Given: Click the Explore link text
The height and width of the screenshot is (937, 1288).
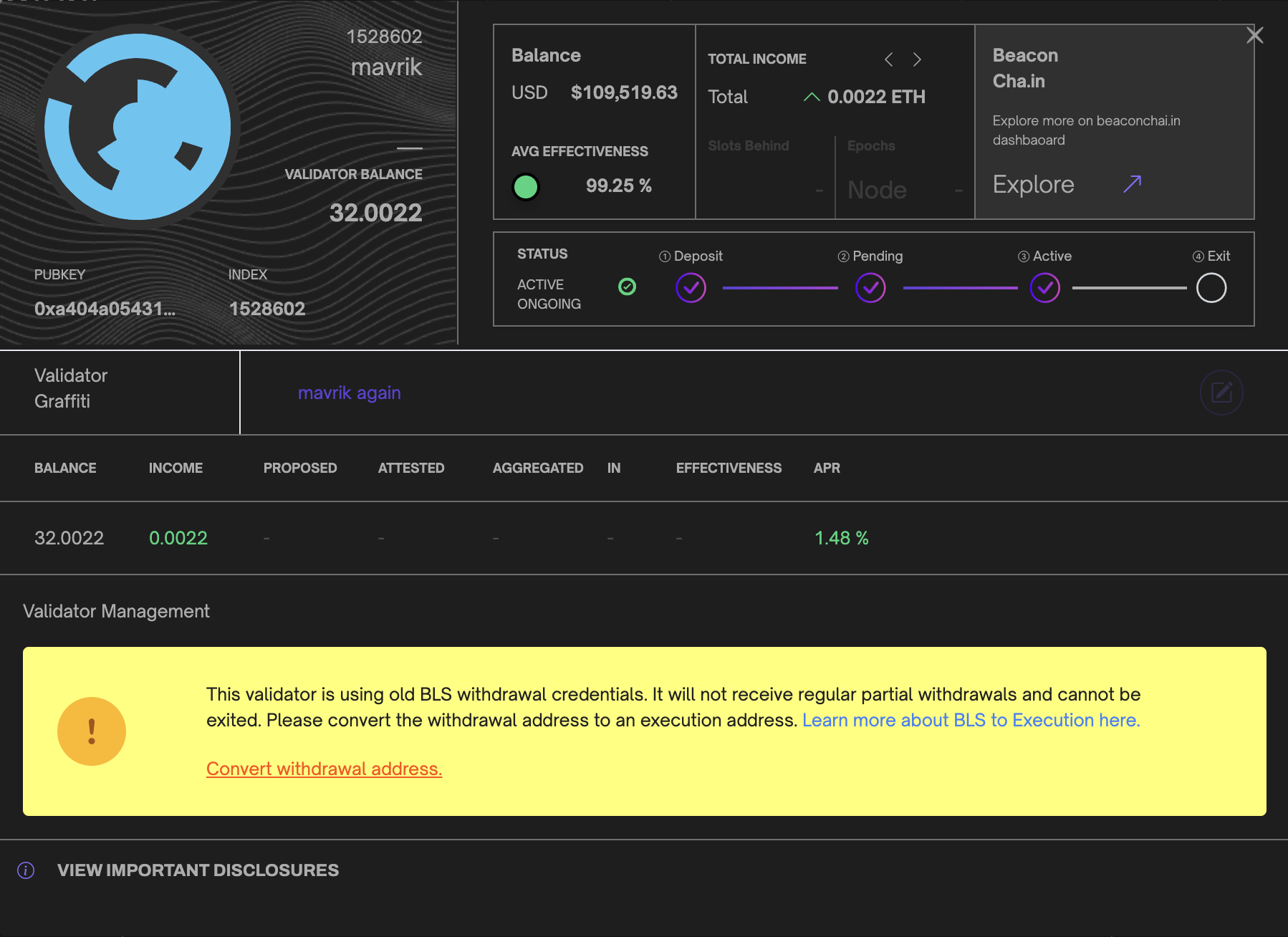Looking at the screenshot, I should (x=1033, y=185).
